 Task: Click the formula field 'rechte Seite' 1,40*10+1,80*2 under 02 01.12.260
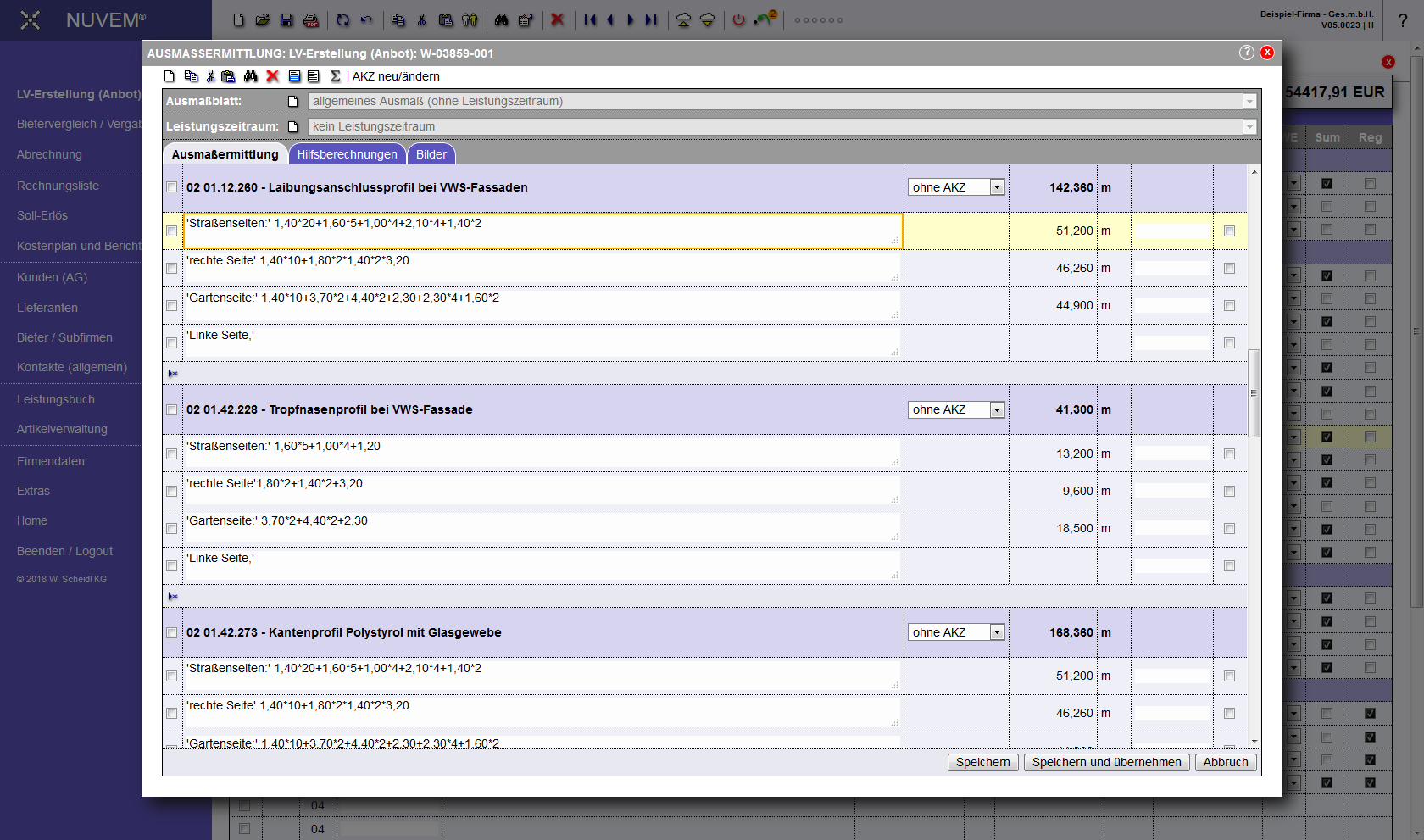coord(542,269)
